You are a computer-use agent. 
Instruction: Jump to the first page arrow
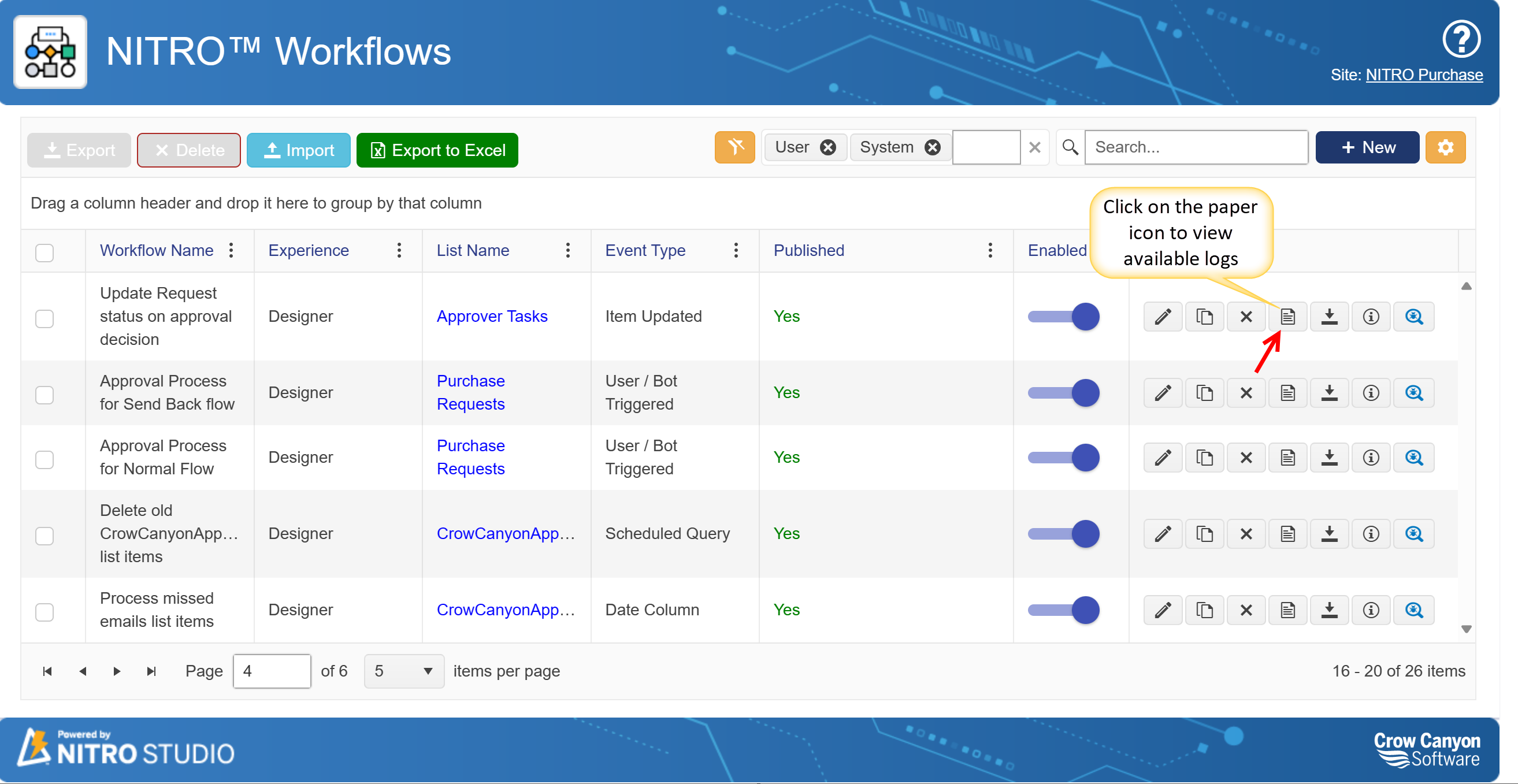click(48, 671)
